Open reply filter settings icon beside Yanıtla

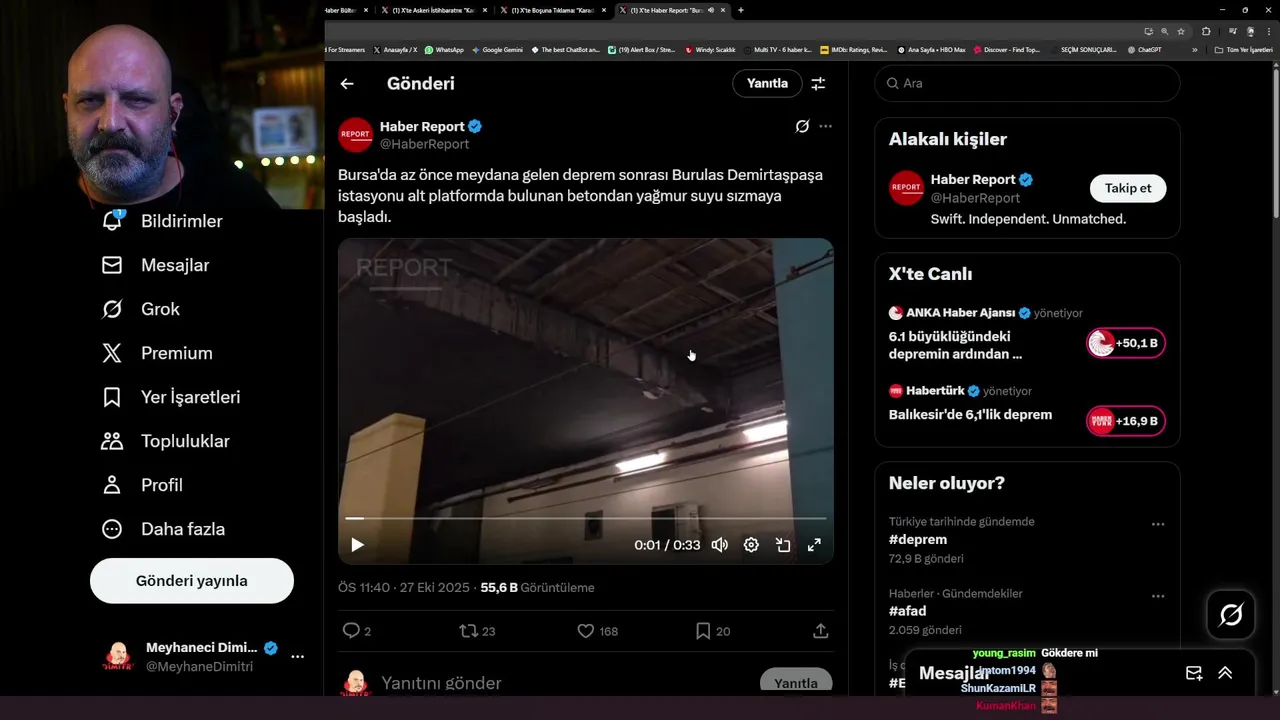818,84
